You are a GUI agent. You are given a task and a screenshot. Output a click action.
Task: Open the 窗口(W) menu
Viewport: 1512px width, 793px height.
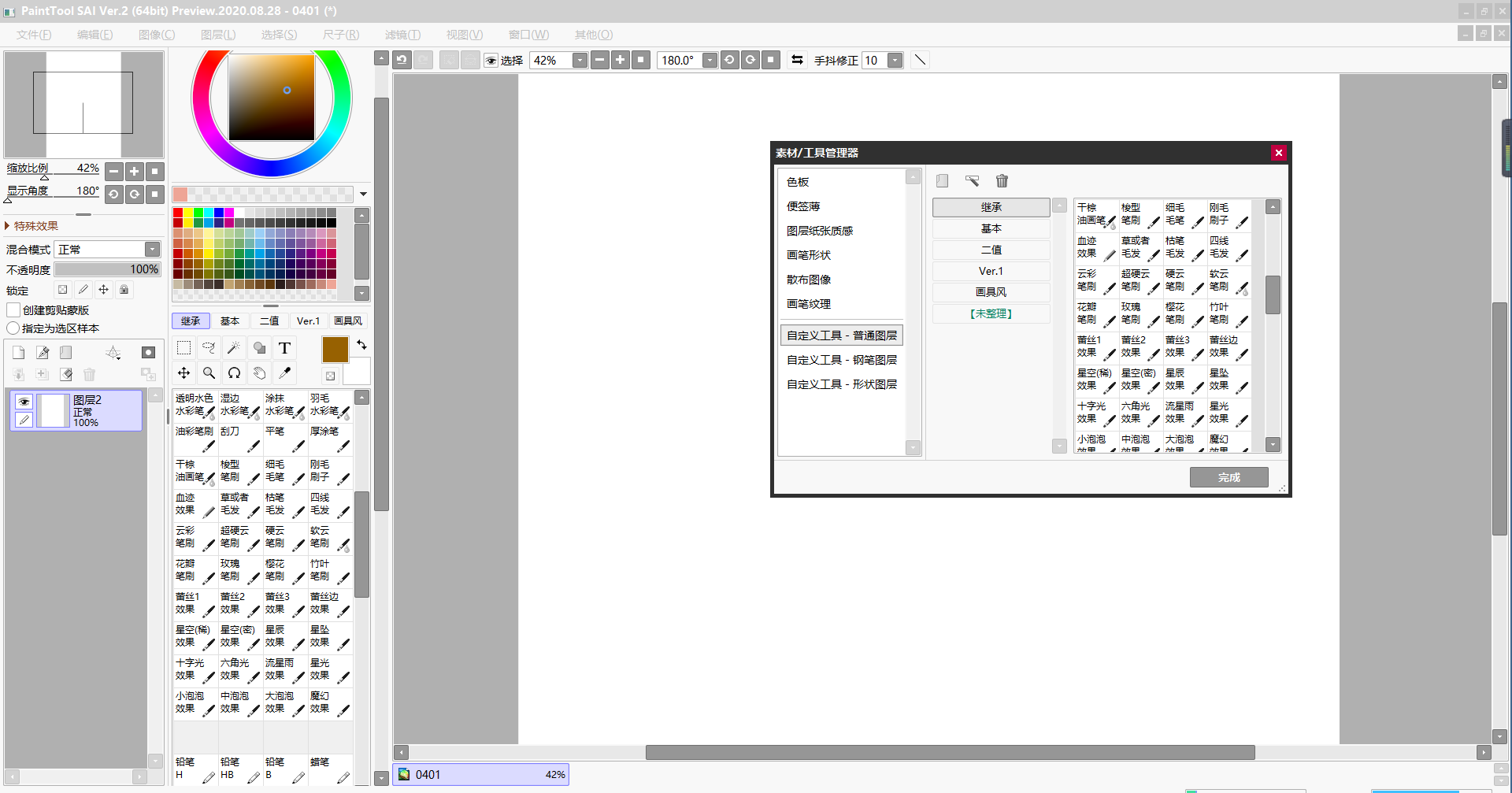tap(528, 35)
